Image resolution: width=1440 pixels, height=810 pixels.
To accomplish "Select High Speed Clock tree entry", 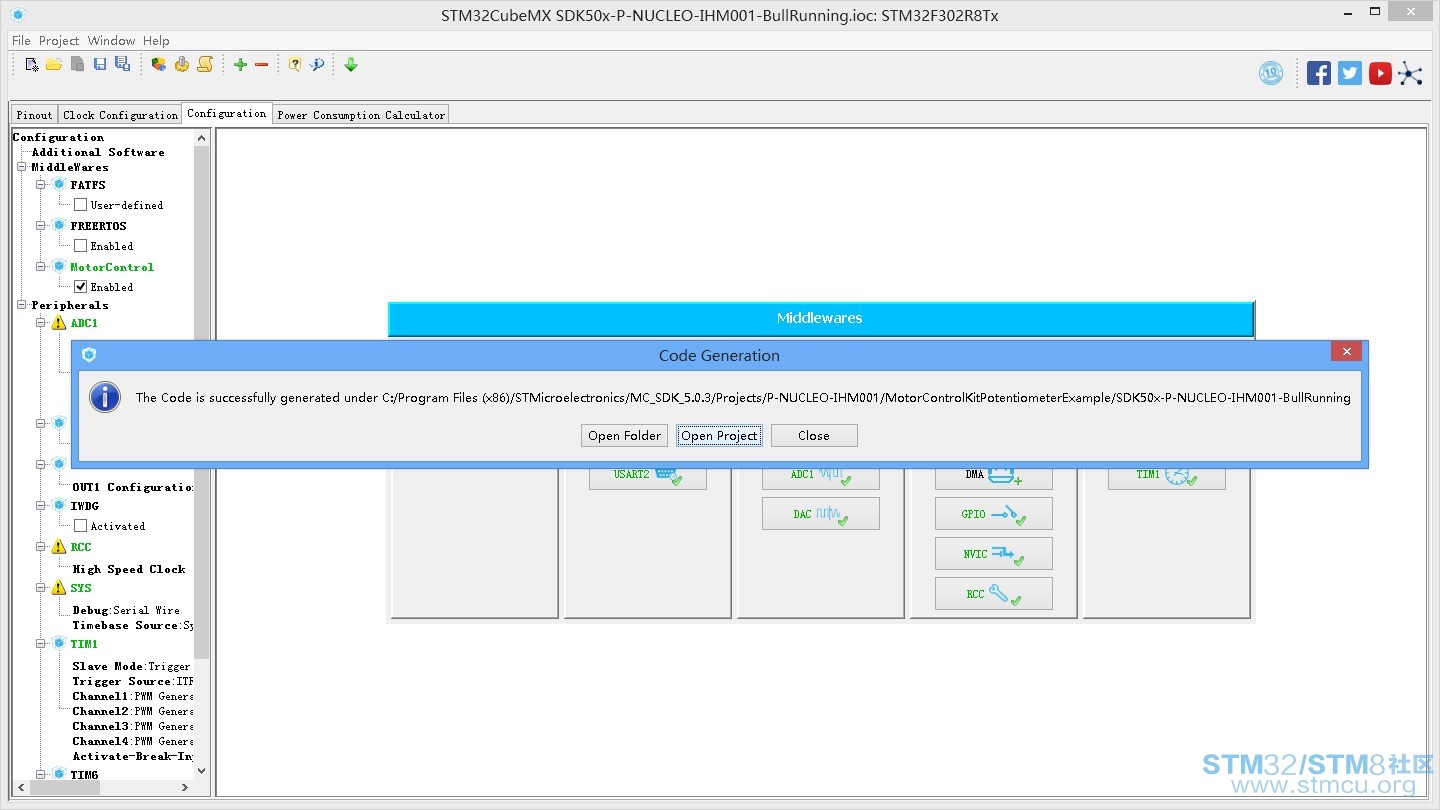I will click(x=129, y=569).
